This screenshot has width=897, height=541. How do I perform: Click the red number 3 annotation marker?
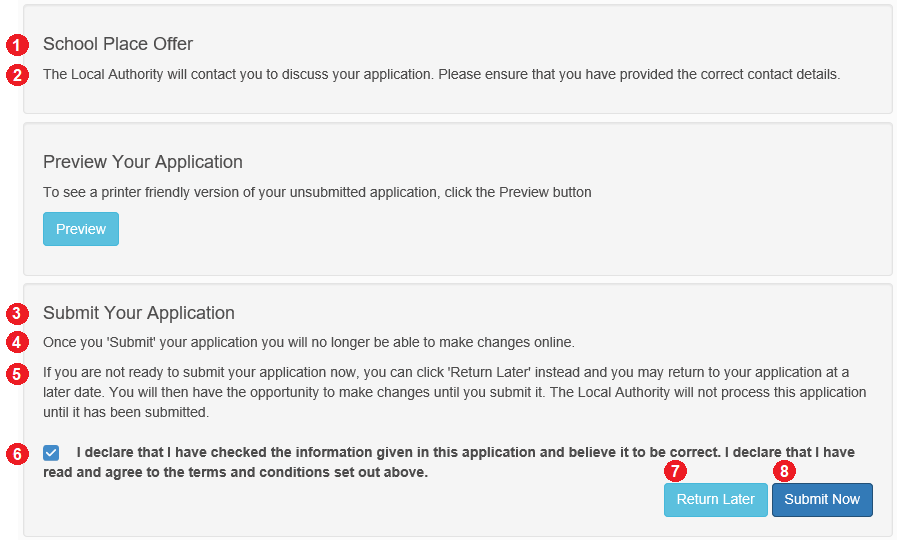coord(17,313)
